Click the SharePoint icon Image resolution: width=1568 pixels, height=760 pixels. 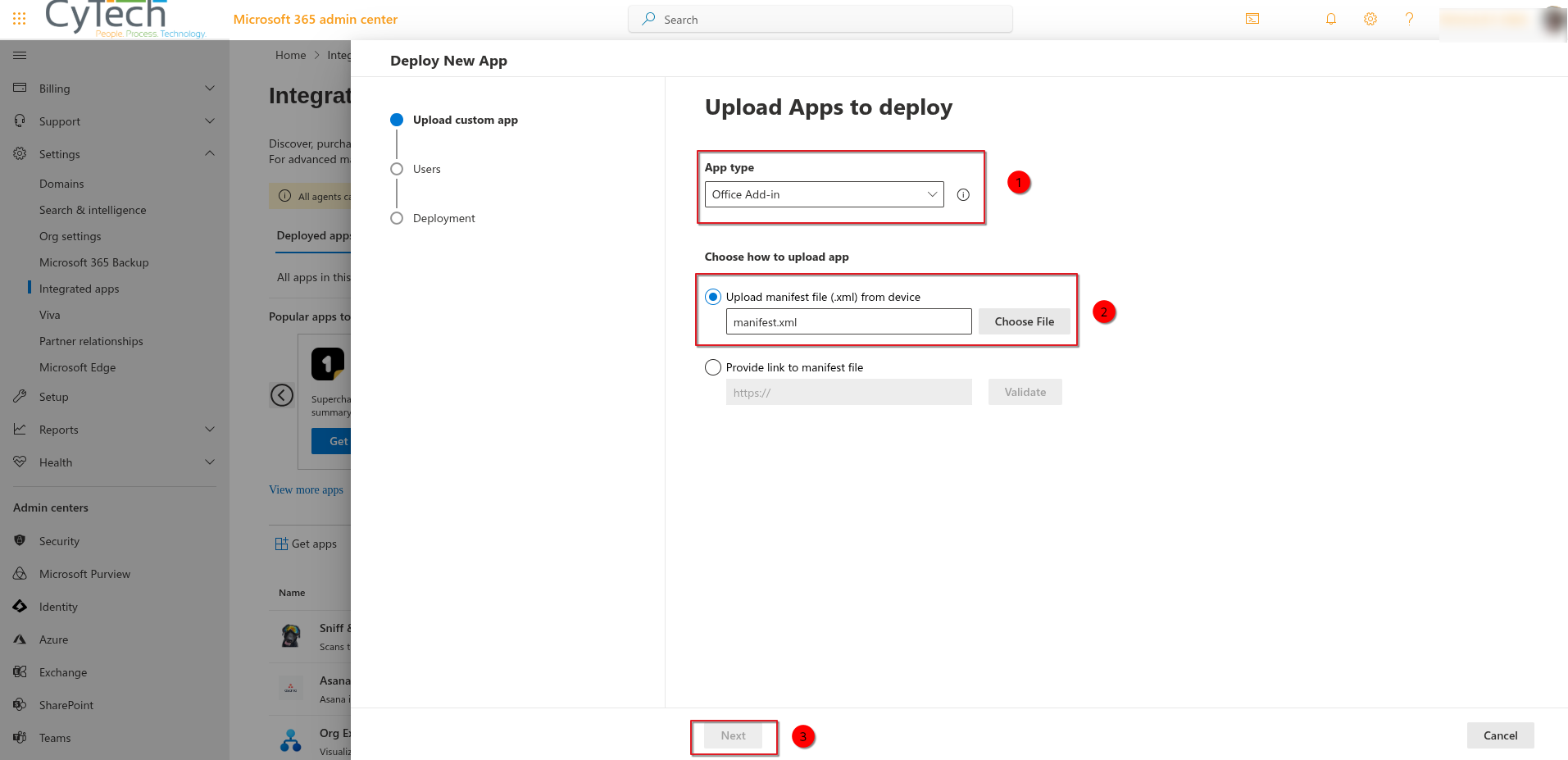click(20, 704)
